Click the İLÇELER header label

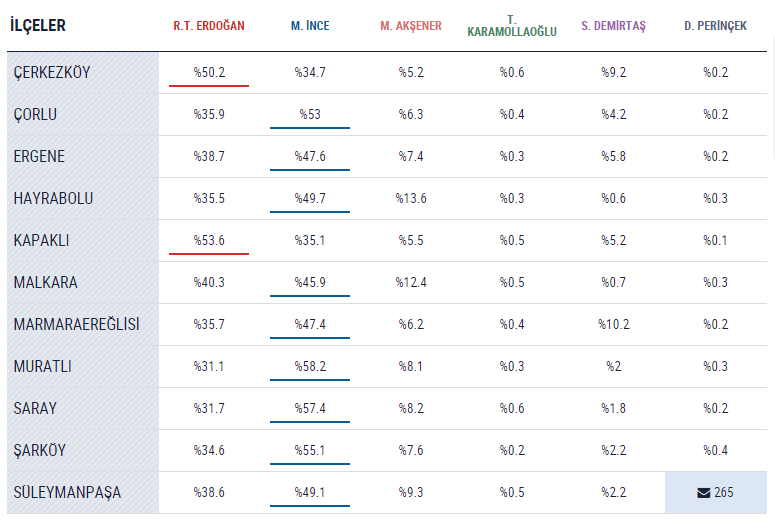pos(39,25)
